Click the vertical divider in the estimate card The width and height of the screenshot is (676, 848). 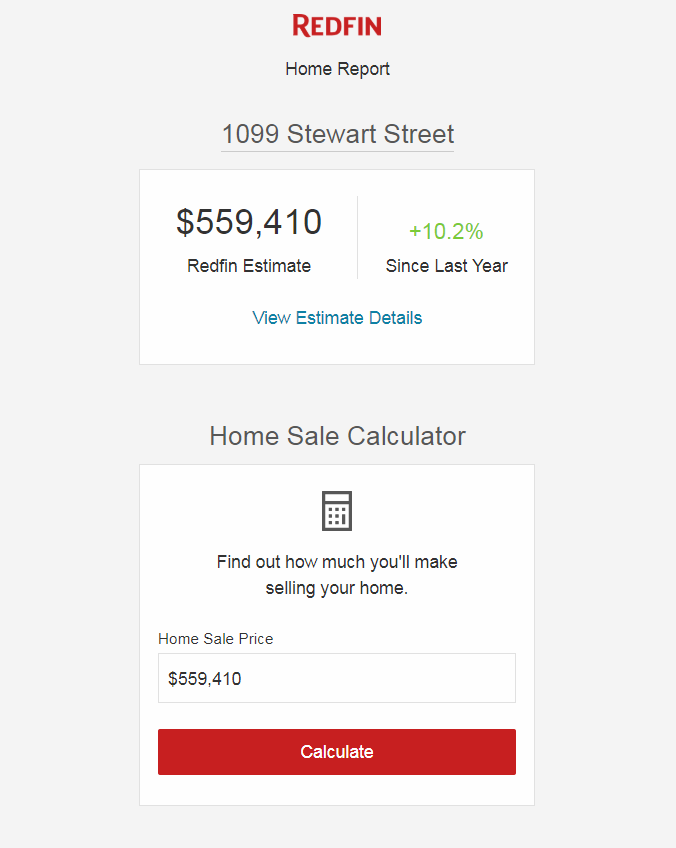point(357,237)
